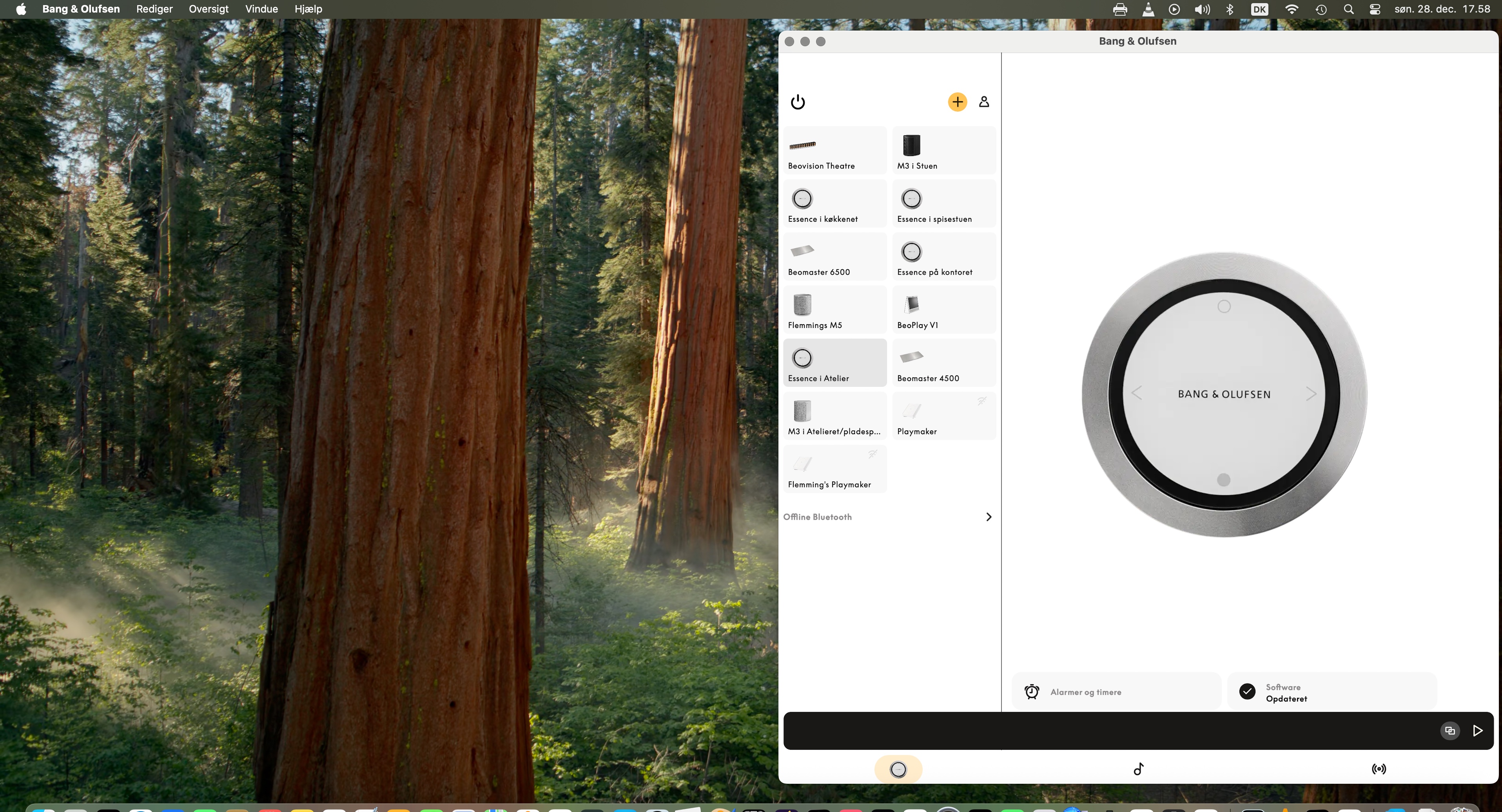The width and height of the screenshot is (1502, 812).
Task: Click the right arrow on Essence dial
Action: [x=1311, y=394]
